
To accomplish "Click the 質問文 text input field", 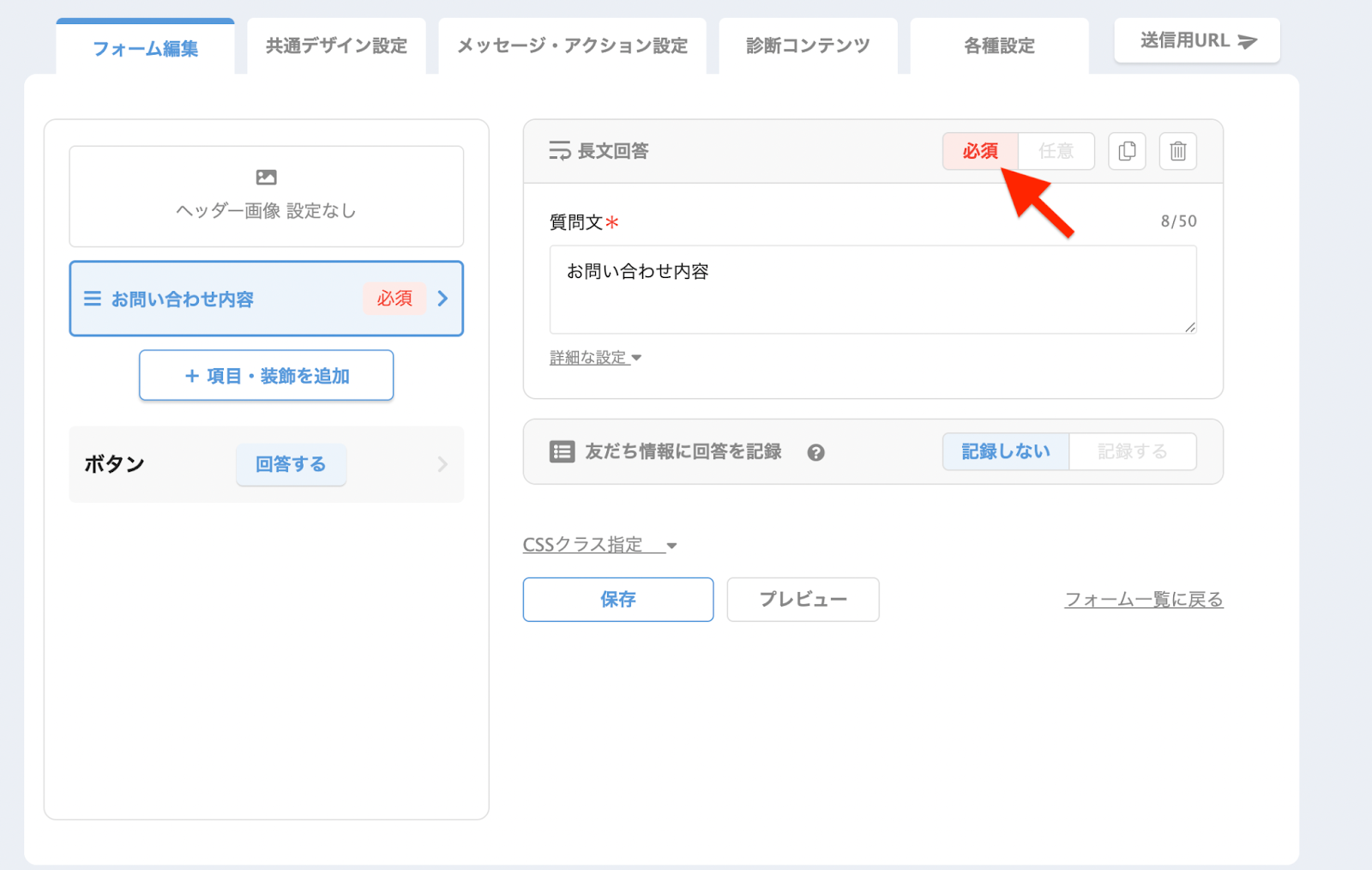I will click(872, 289).
